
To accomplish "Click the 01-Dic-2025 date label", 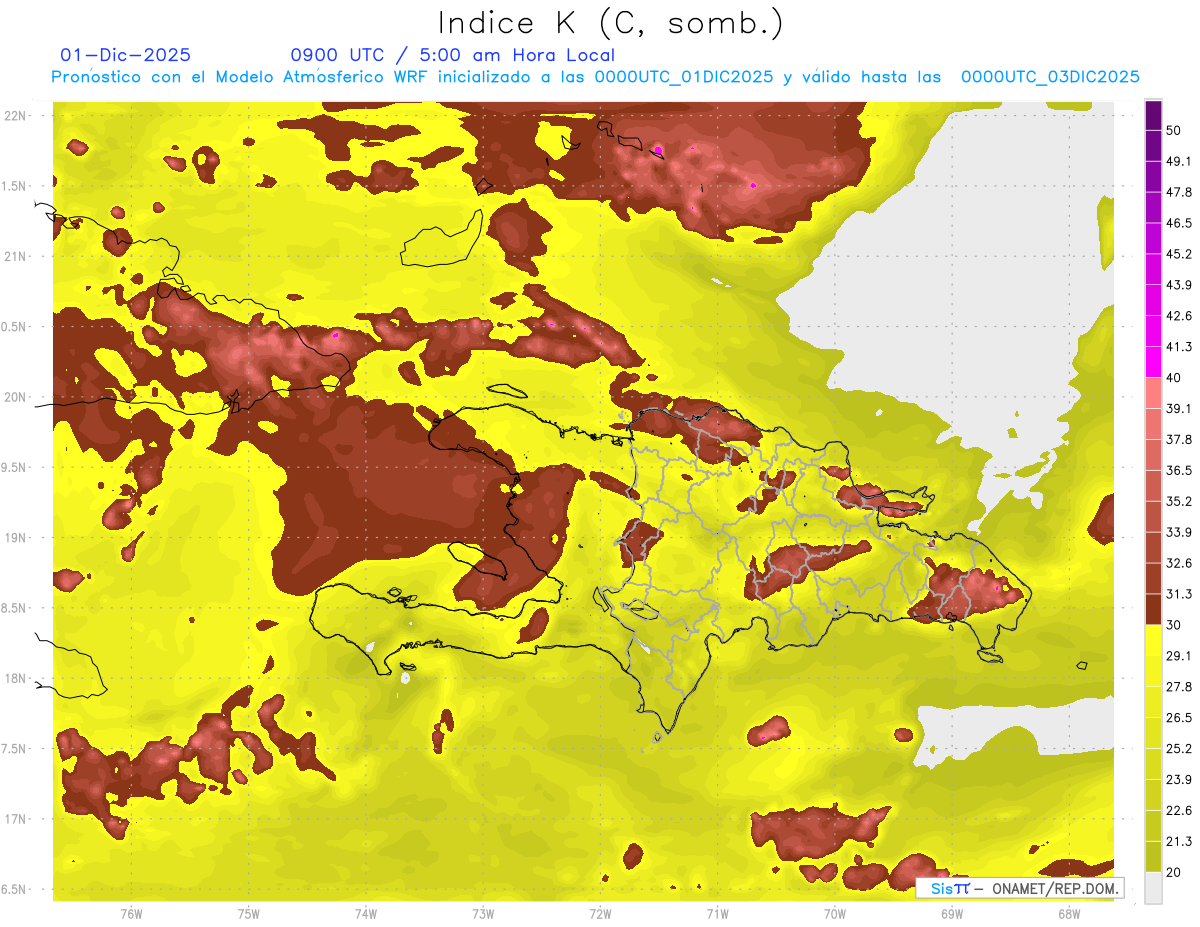I will tap(125, 55).
